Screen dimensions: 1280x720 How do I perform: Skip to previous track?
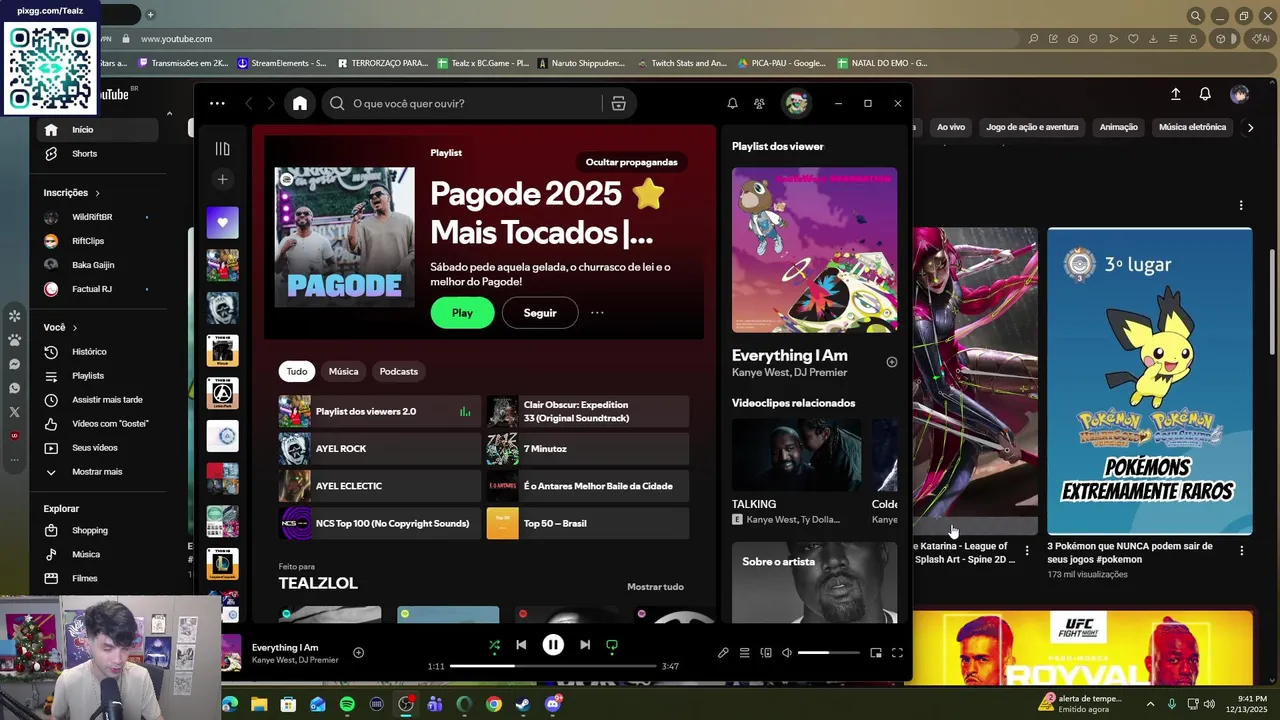[x=521, y=645]
